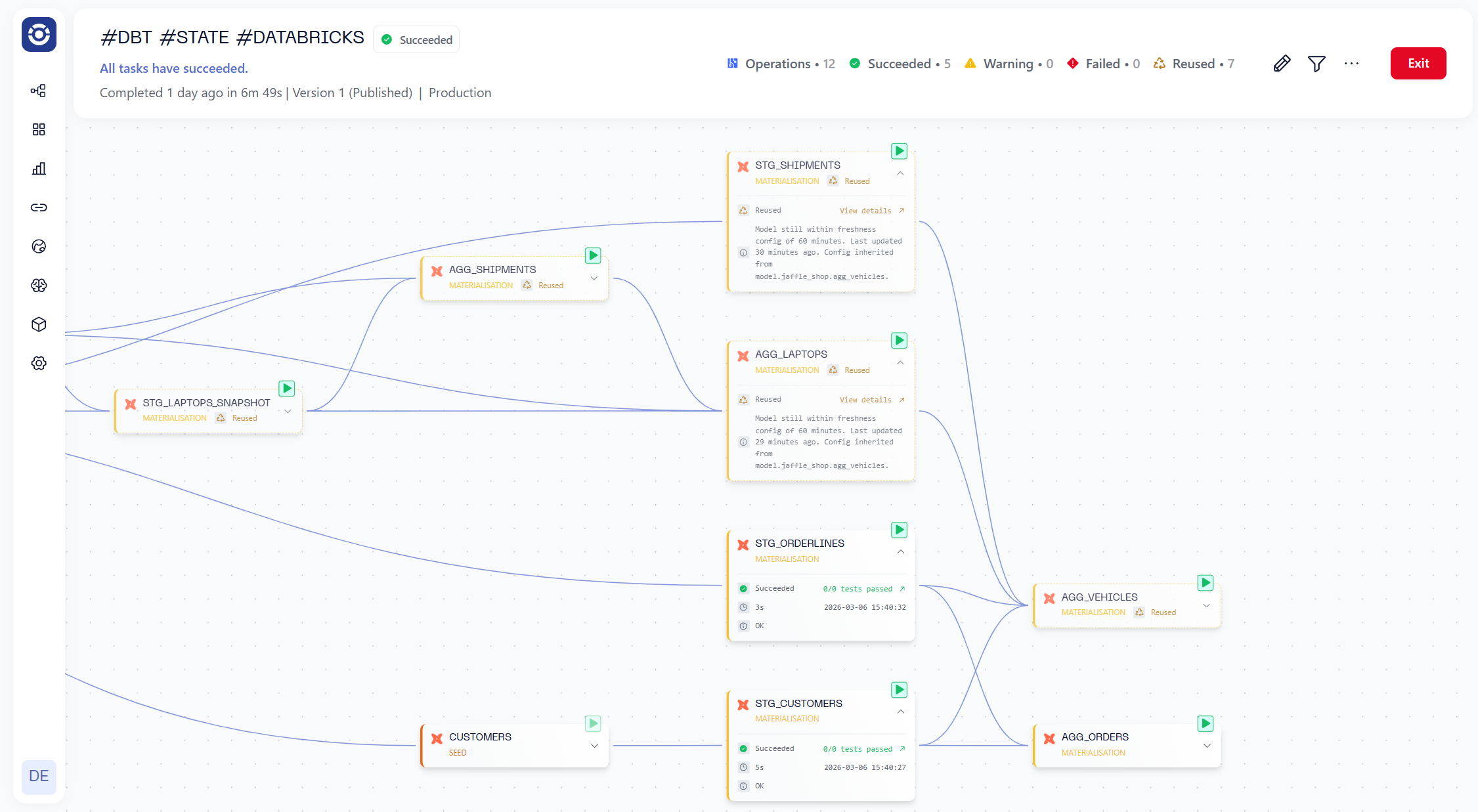
Task: Expand the AGG_SHIPMENTS node details
Action: [x=594, y=278]
